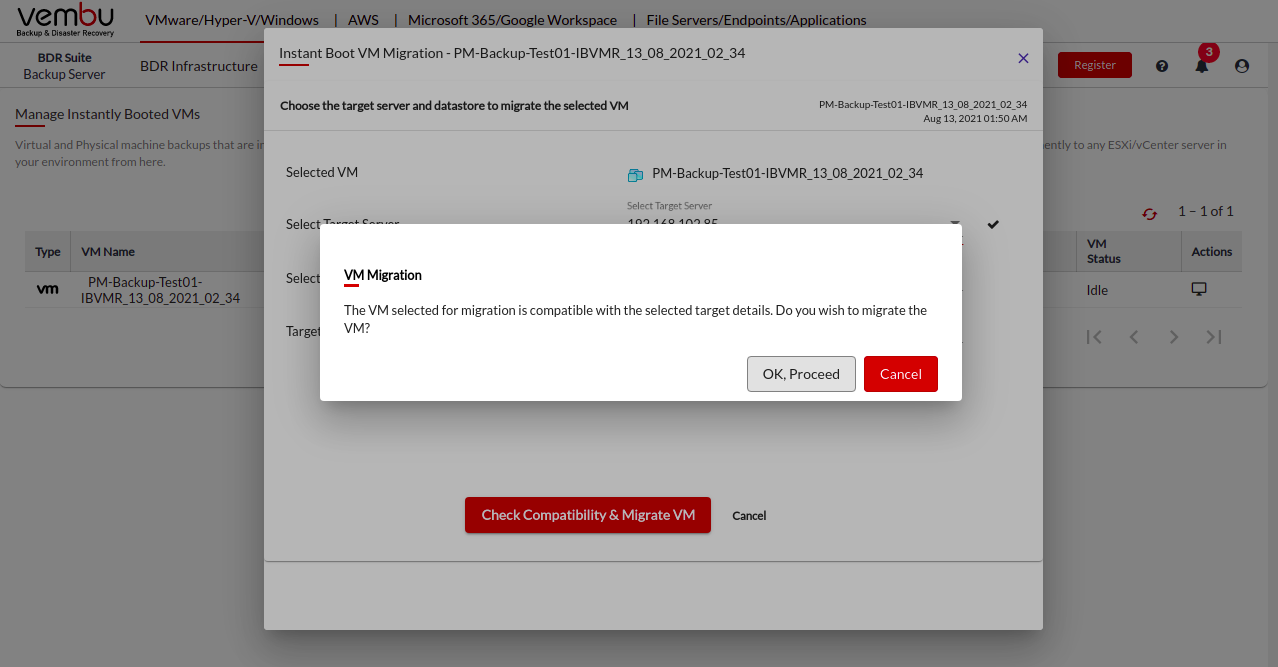The height and width of the screenshot is (667, 1278).
Task: Open BDR Infrastructure menu
Action: 199,66
